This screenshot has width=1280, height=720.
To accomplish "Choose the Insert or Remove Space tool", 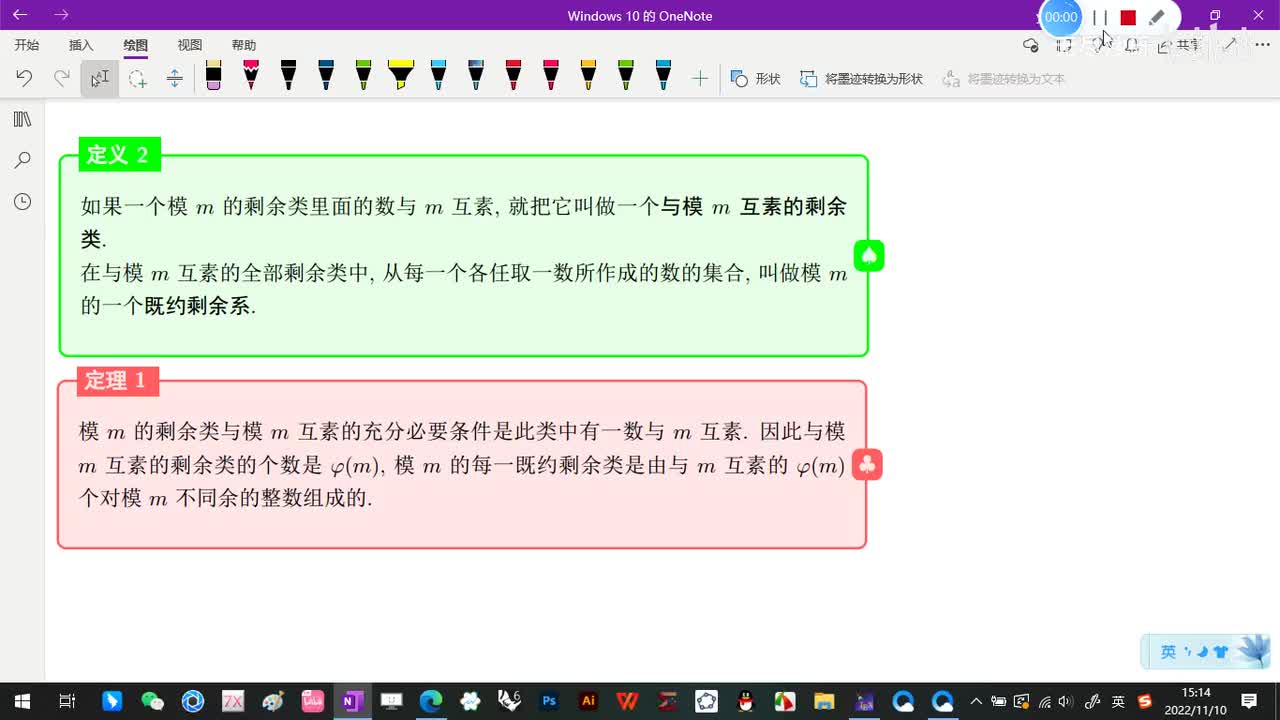I will pos(175,78).
